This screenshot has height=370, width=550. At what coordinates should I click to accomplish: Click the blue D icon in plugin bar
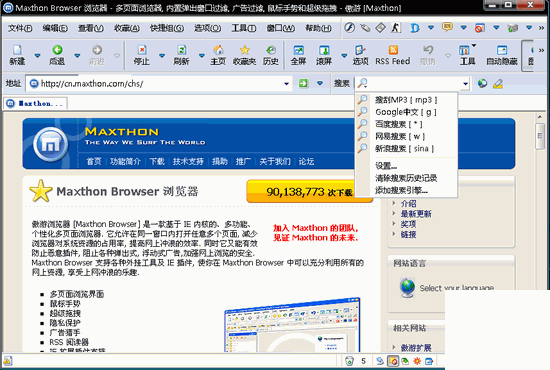pyautogui.click(x=415, y=27)
